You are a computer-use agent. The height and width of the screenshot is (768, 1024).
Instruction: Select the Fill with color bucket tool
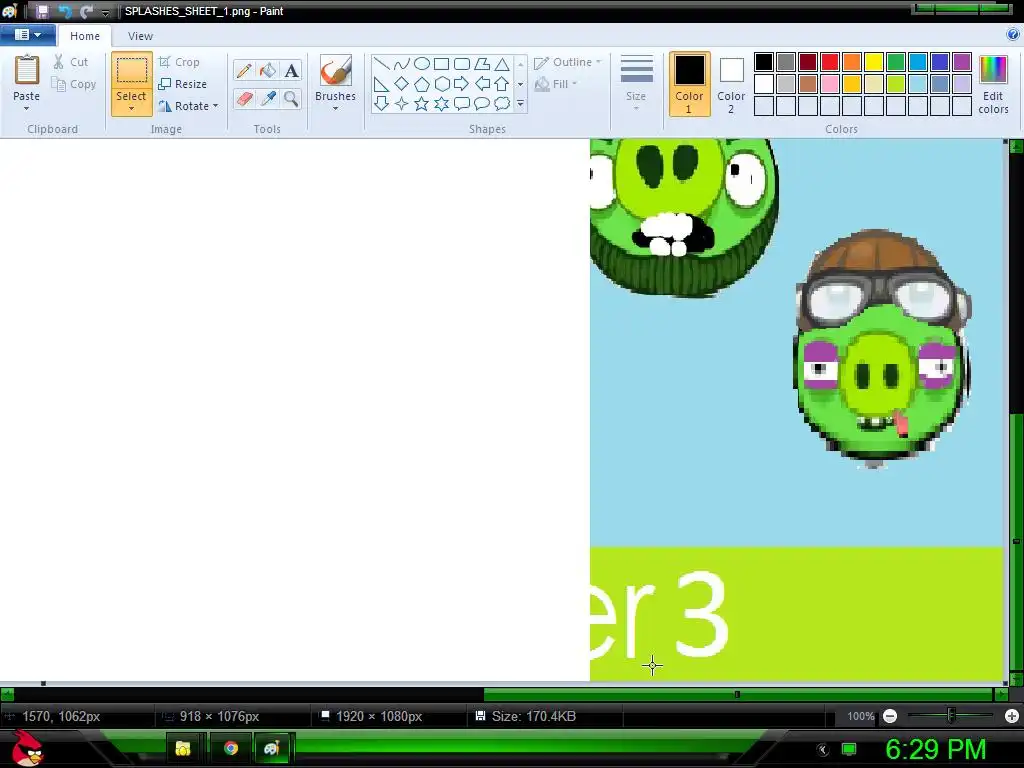tap(268, 71)
